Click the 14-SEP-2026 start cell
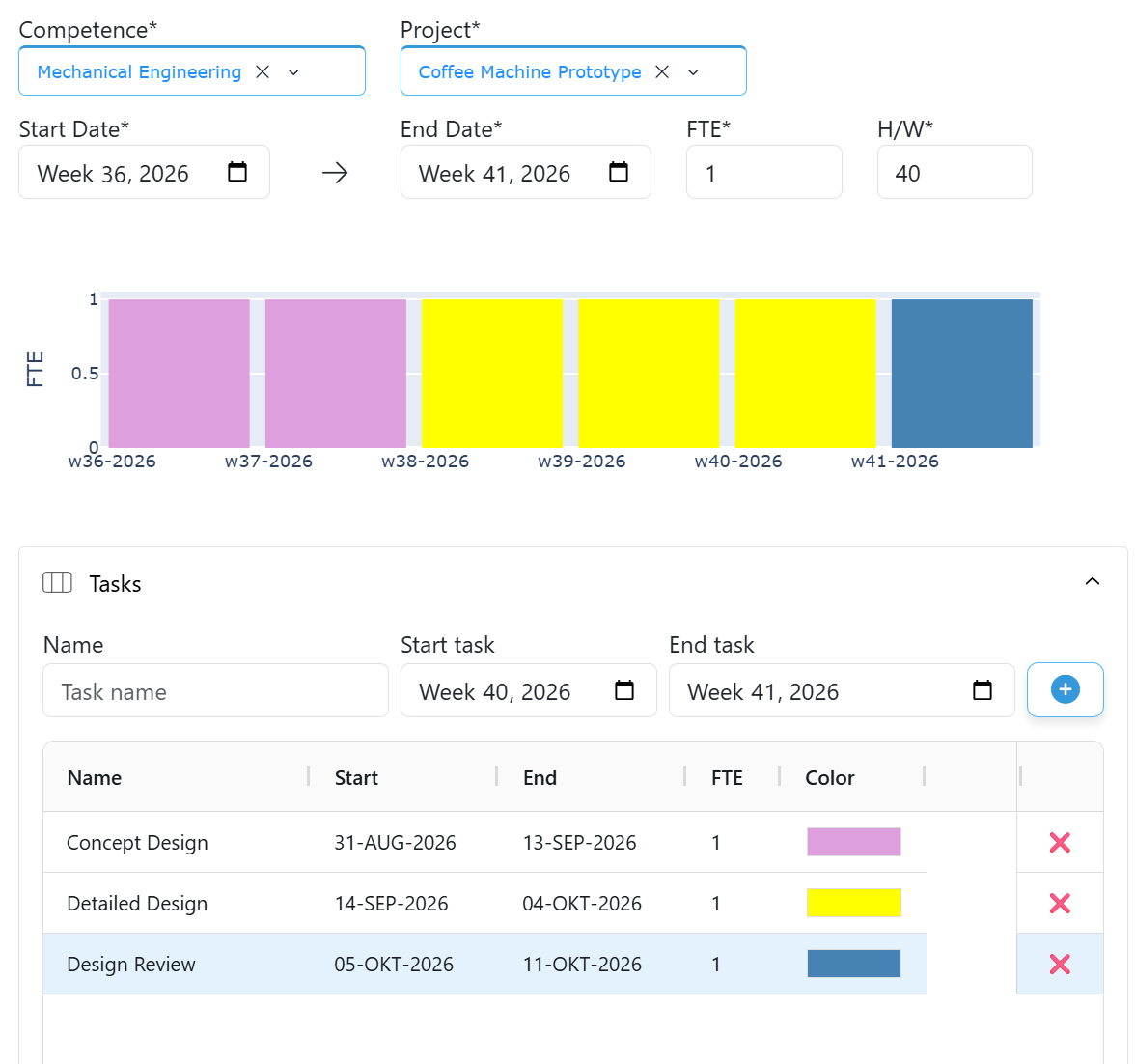 tap(391, 904)
